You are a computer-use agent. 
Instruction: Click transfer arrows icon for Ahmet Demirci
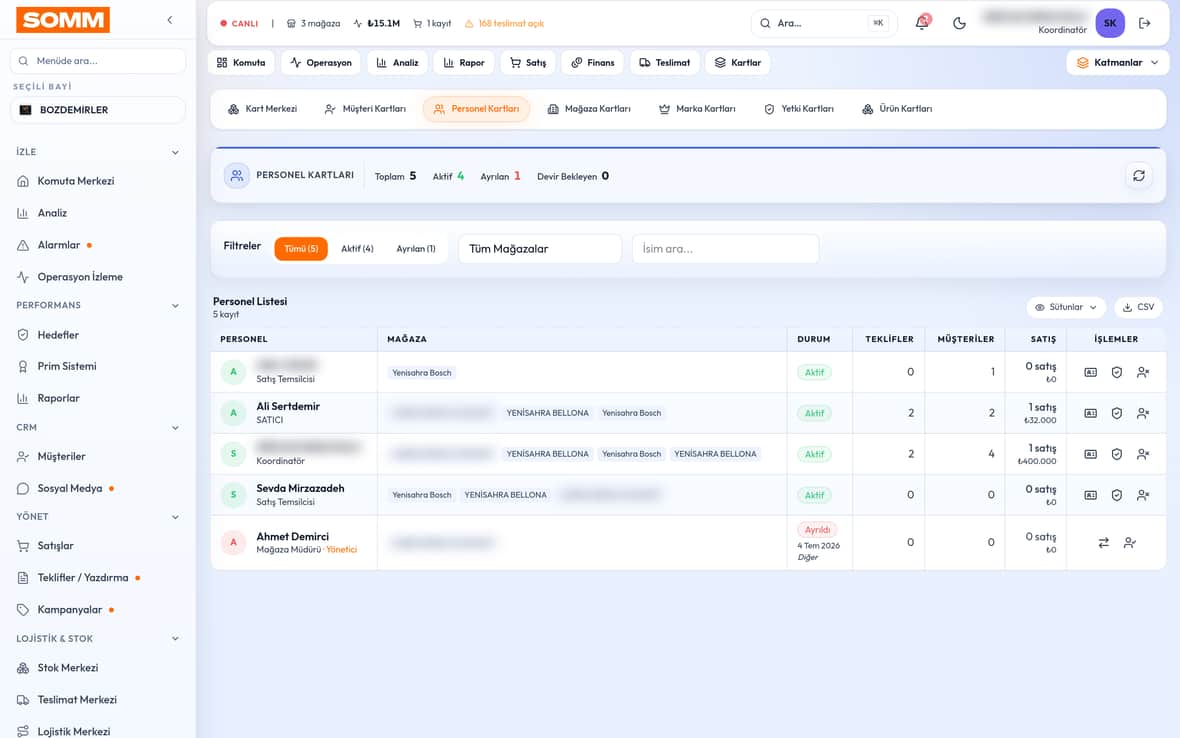[x=1103, y=542]
